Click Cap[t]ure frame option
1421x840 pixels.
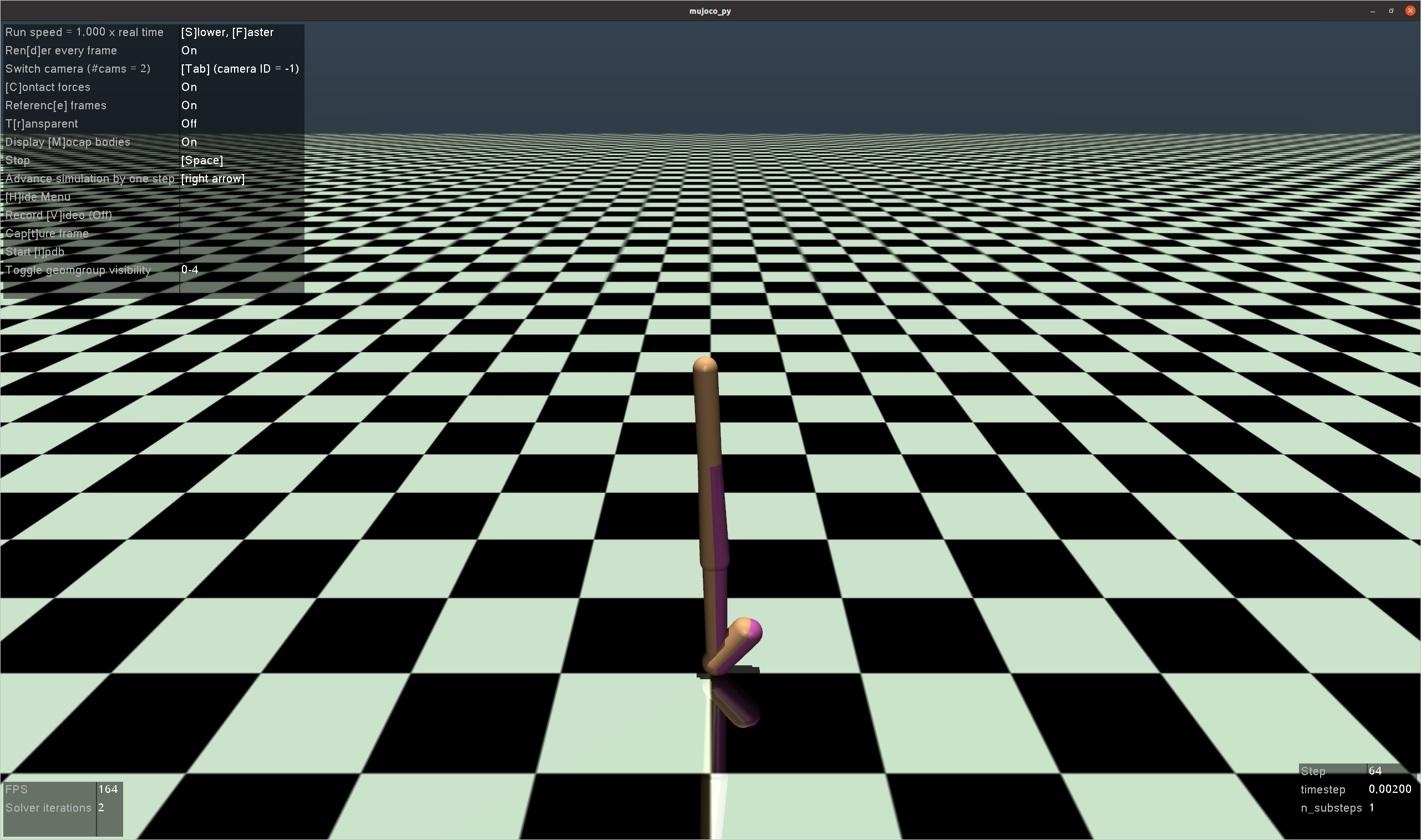coord(47,233)
